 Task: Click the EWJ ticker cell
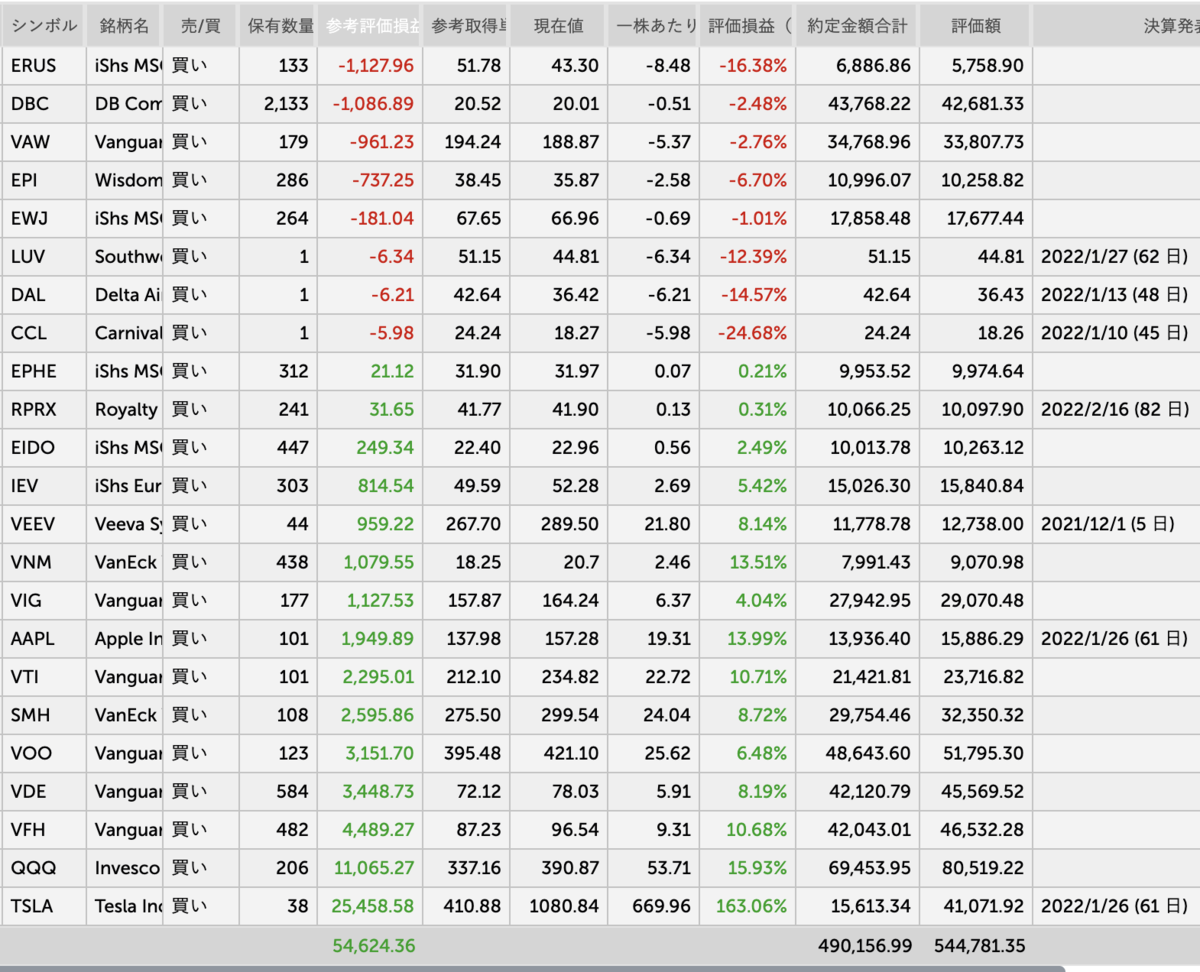[43, 218]
